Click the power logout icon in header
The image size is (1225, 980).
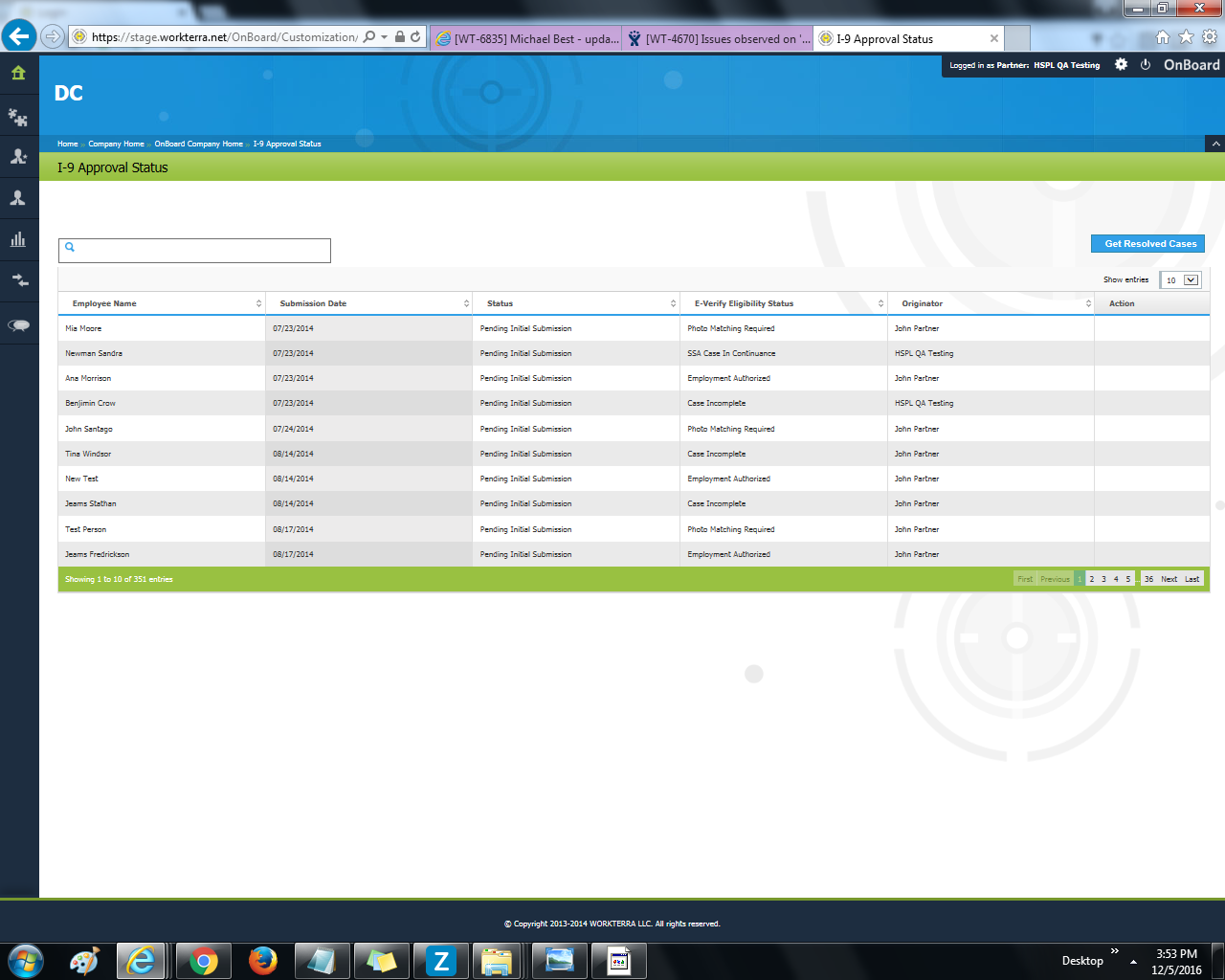point(1145,65)
